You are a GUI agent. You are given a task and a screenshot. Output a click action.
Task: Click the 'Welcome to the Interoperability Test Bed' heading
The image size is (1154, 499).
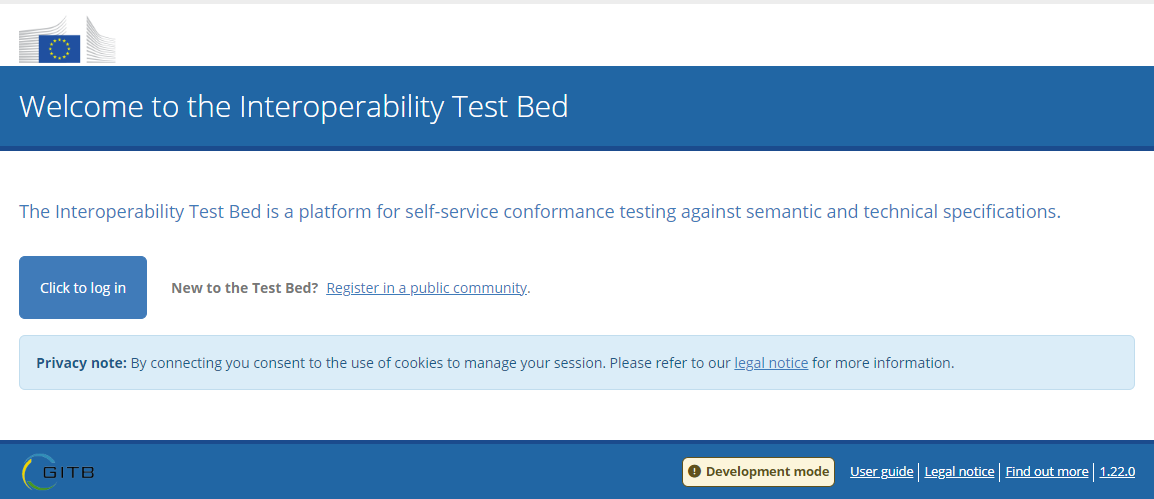[294, 107]
